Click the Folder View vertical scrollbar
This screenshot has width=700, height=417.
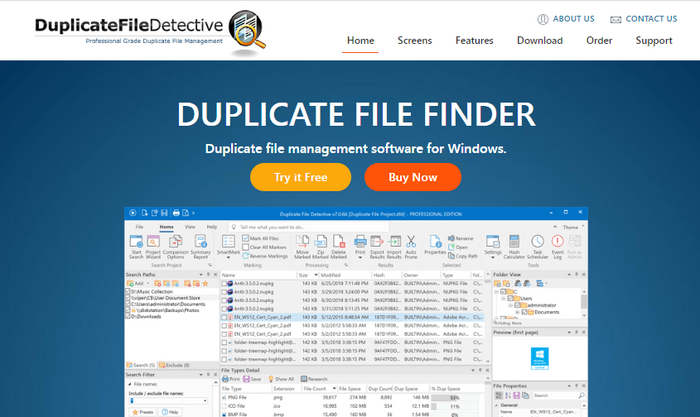click(584, 303)
